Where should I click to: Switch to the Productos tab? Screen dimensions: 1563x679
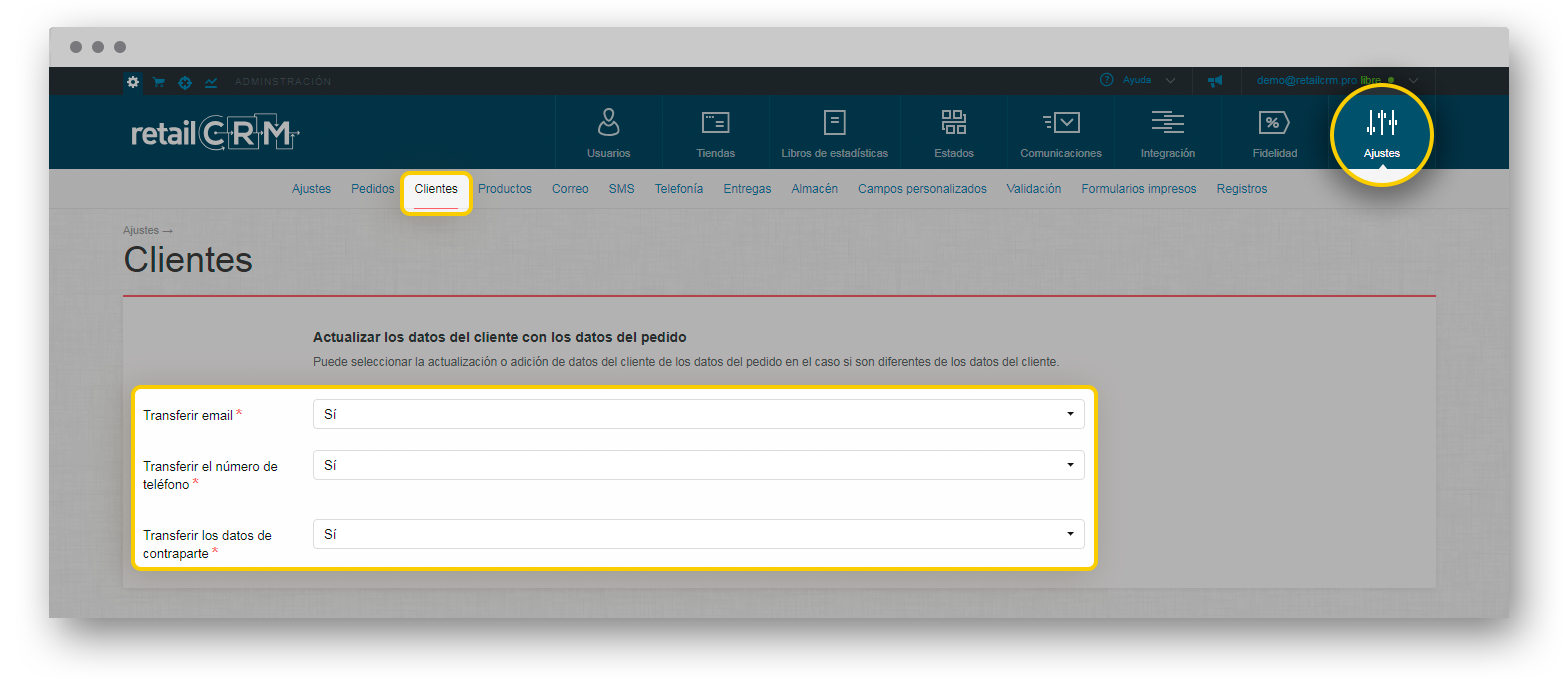505,189
